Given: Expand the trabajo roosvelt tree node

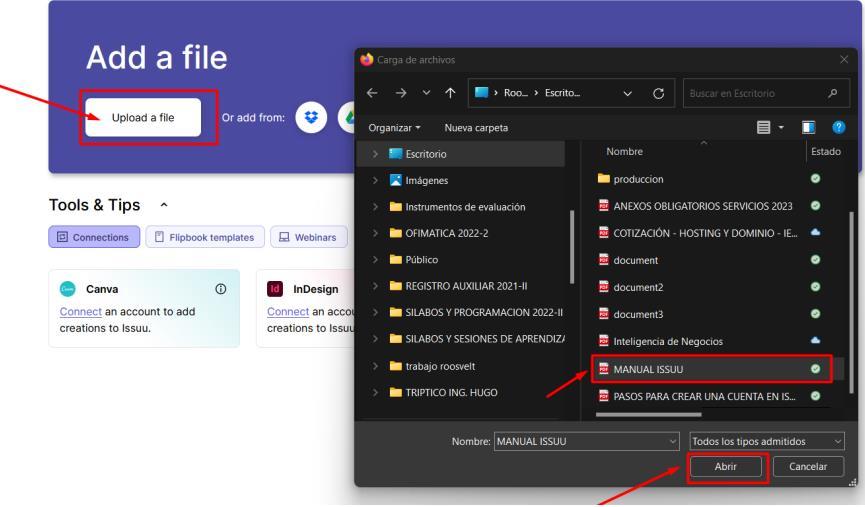Looking at the screenshot, I should 375,366.
